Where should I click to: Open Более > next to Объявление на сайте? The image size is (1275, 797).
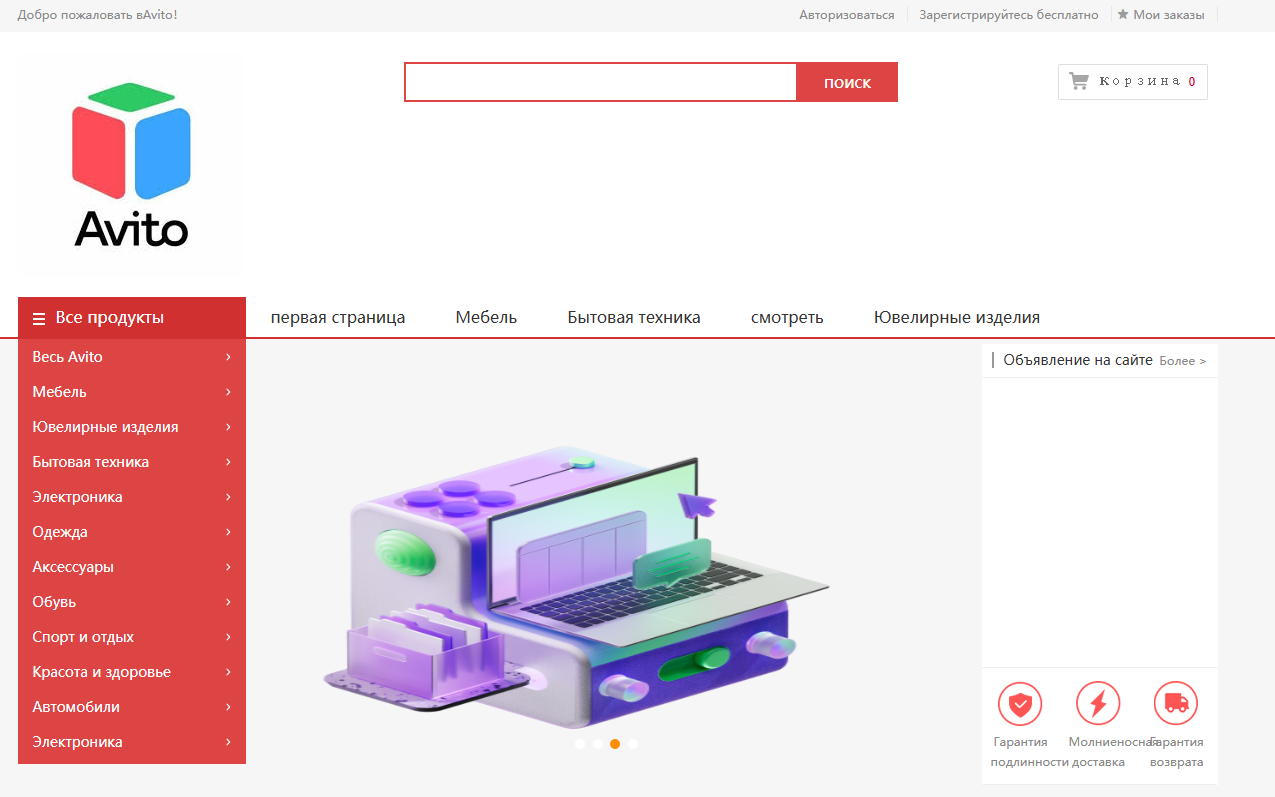1183,360
